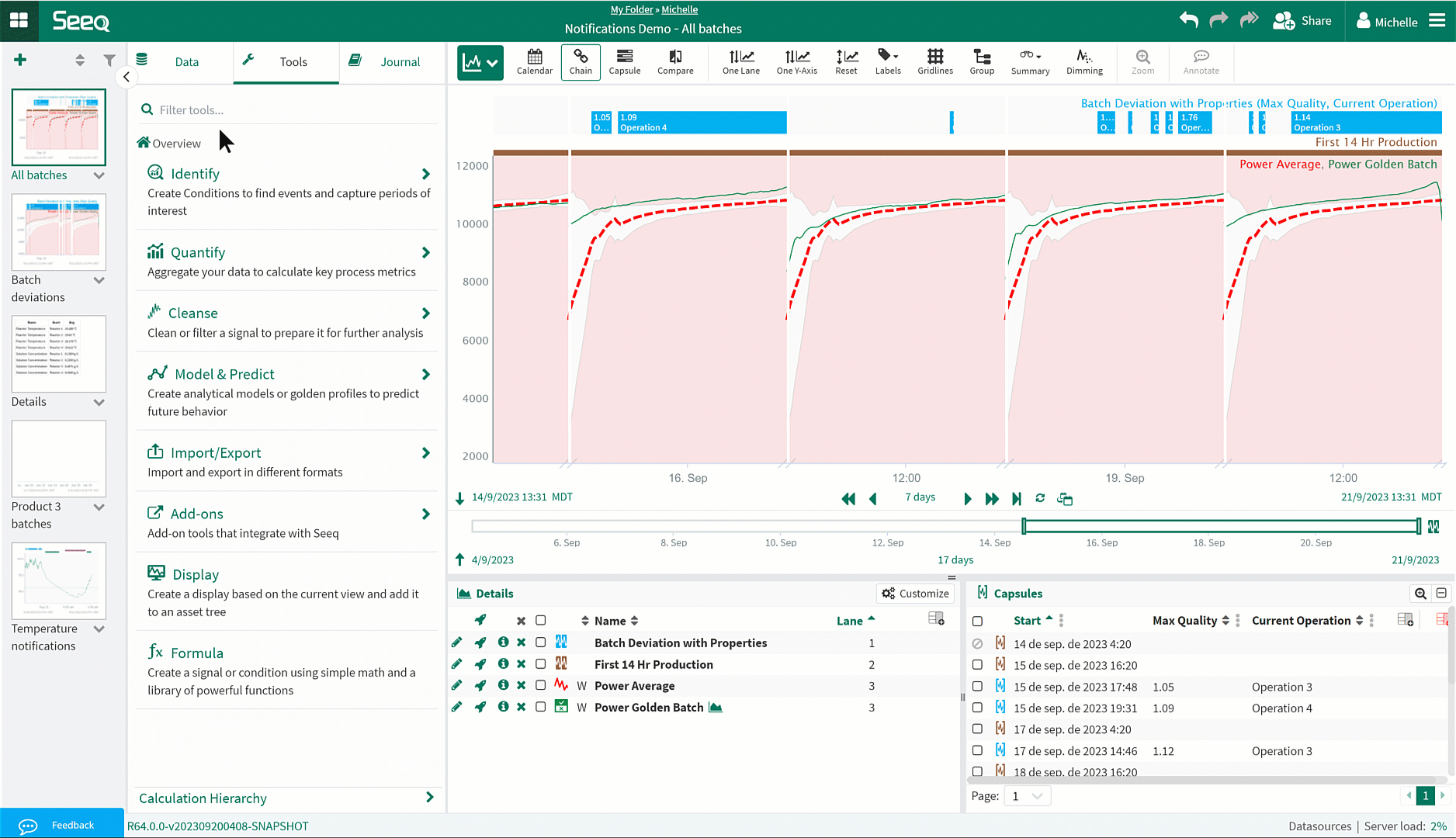Select capsule starting 15 de sep. 17:48
Image resolution: width=1456 pixels, height=838 pixels.
point(977,687)
